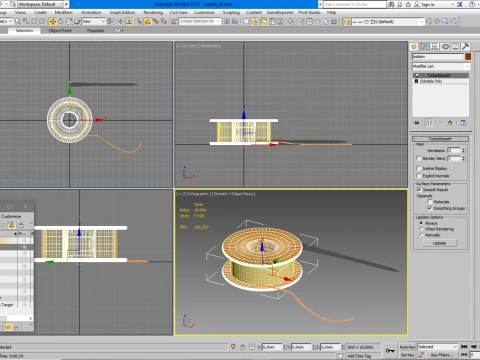
Task: Open the Create command panel tab
Action: [x=414, y=47]
